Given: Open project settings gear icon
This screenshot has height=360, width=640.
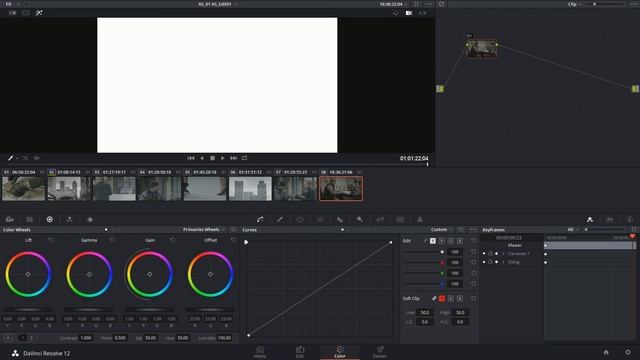Looking at the screenshot, I should coord(628,352).
